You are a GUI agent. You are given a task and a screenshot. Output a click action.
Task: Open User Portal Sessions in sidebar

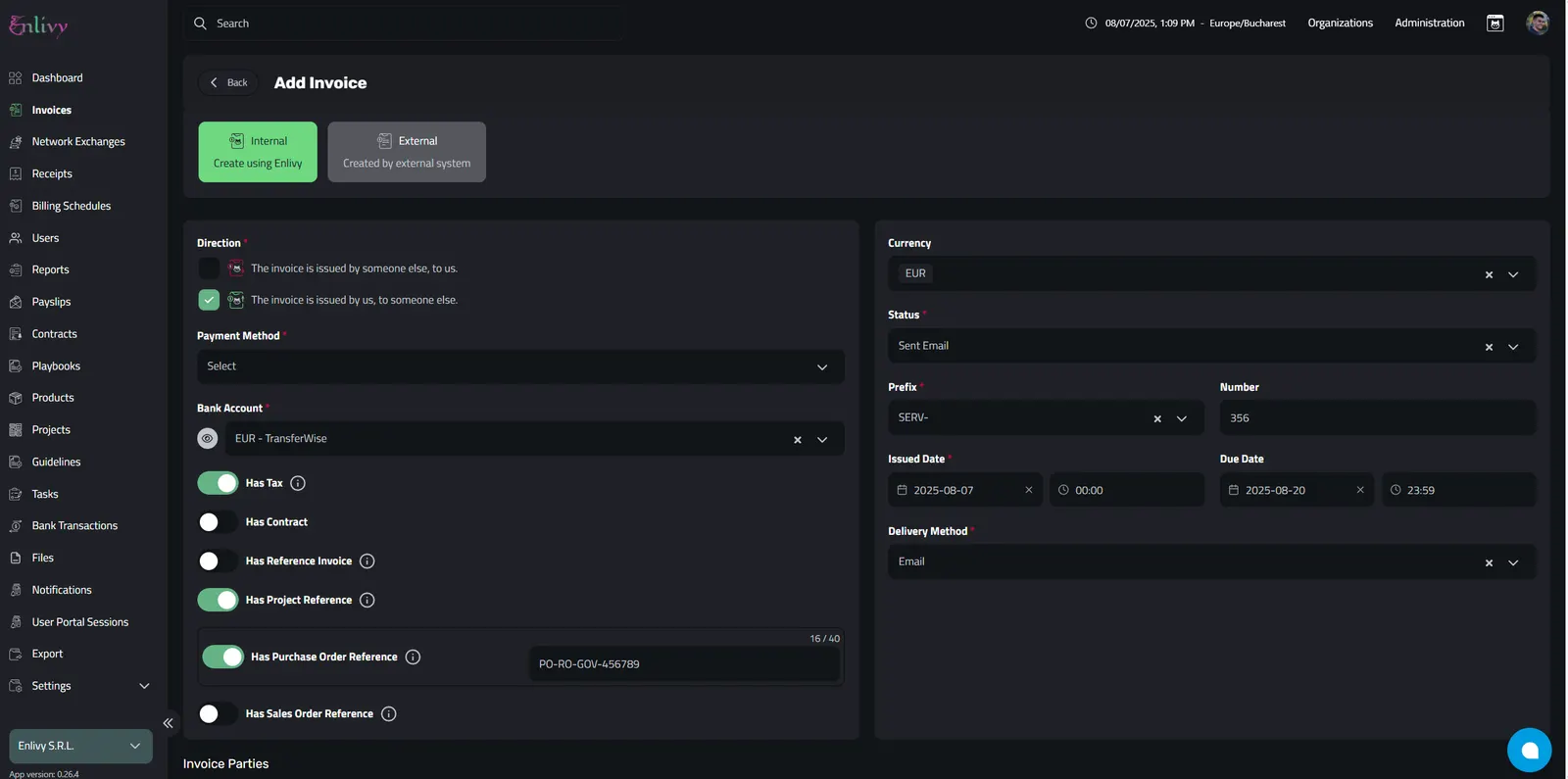coord(79,622)
